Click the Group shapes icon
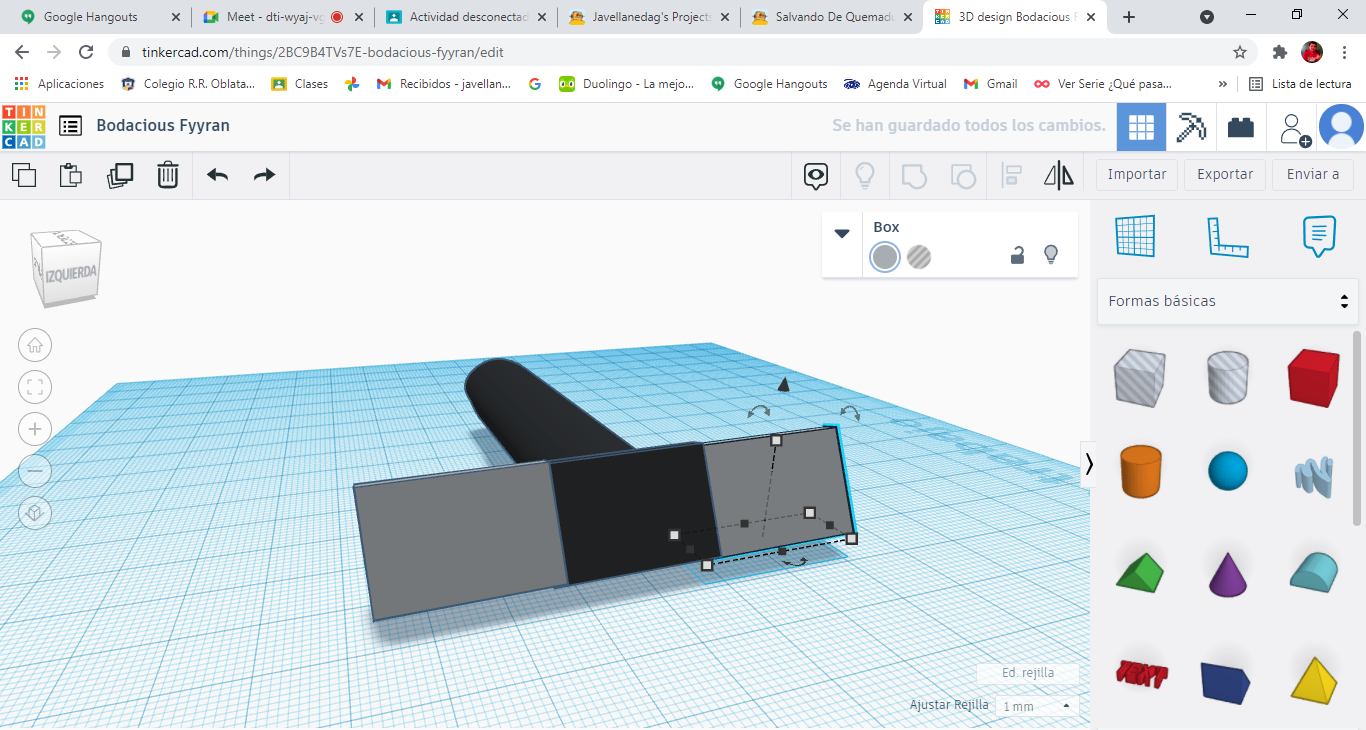The image size is (1366, 730). point(914,176)
